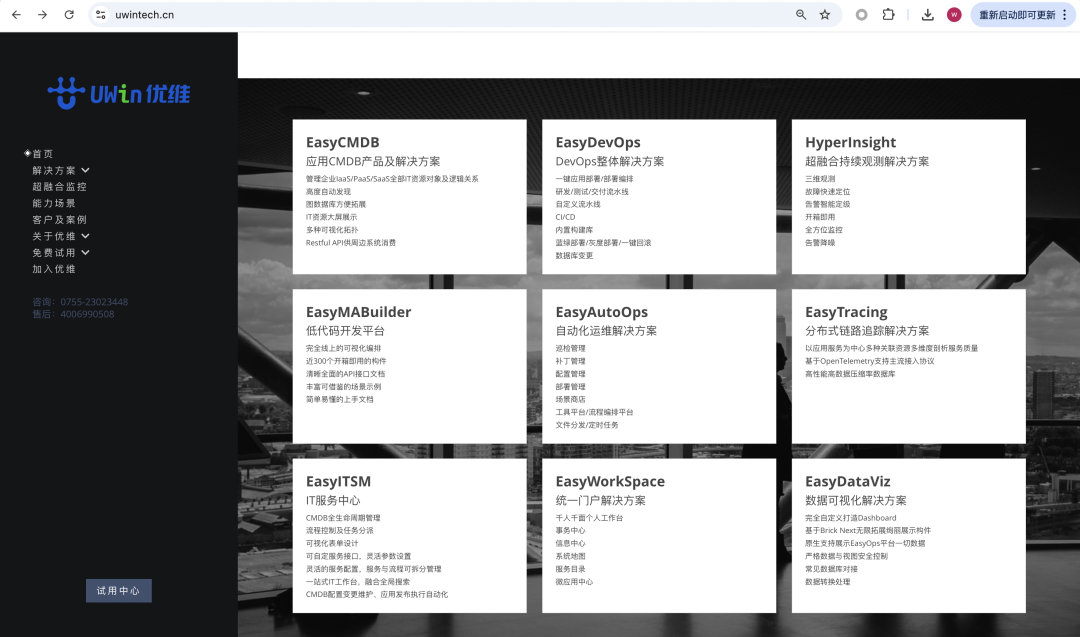Click the gray circle extension icon
This screenshot has height=637, width=1080.
861,14
